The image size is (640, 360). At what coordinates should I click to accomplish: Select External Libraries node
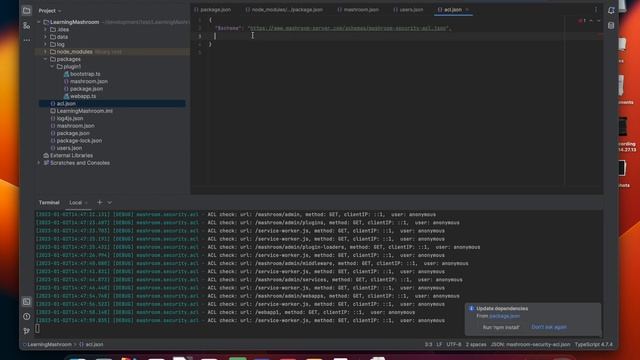pos(71,156)
